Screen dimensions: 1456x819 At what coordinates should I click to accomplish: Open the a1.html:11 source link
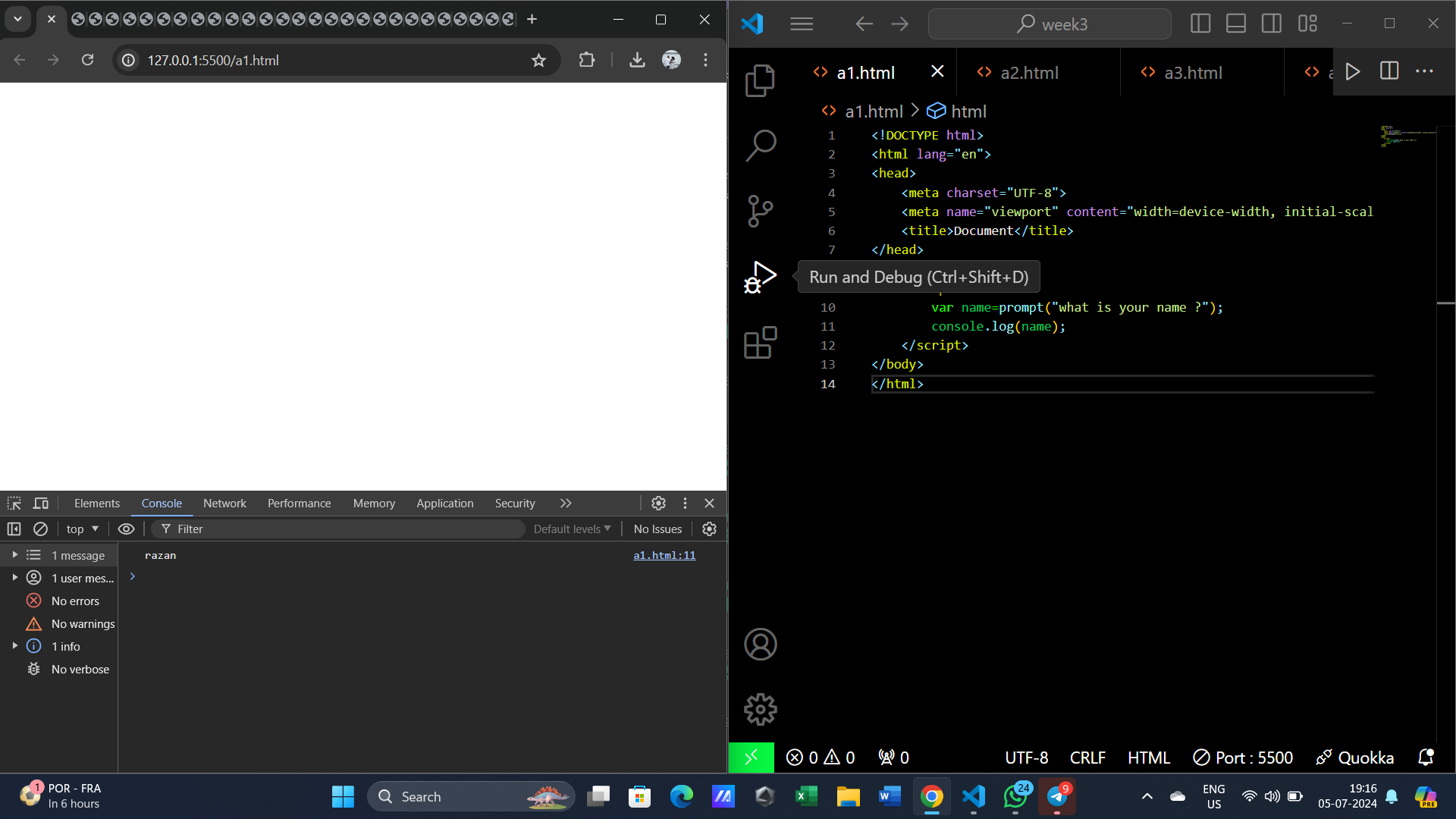tap(664, 556)
